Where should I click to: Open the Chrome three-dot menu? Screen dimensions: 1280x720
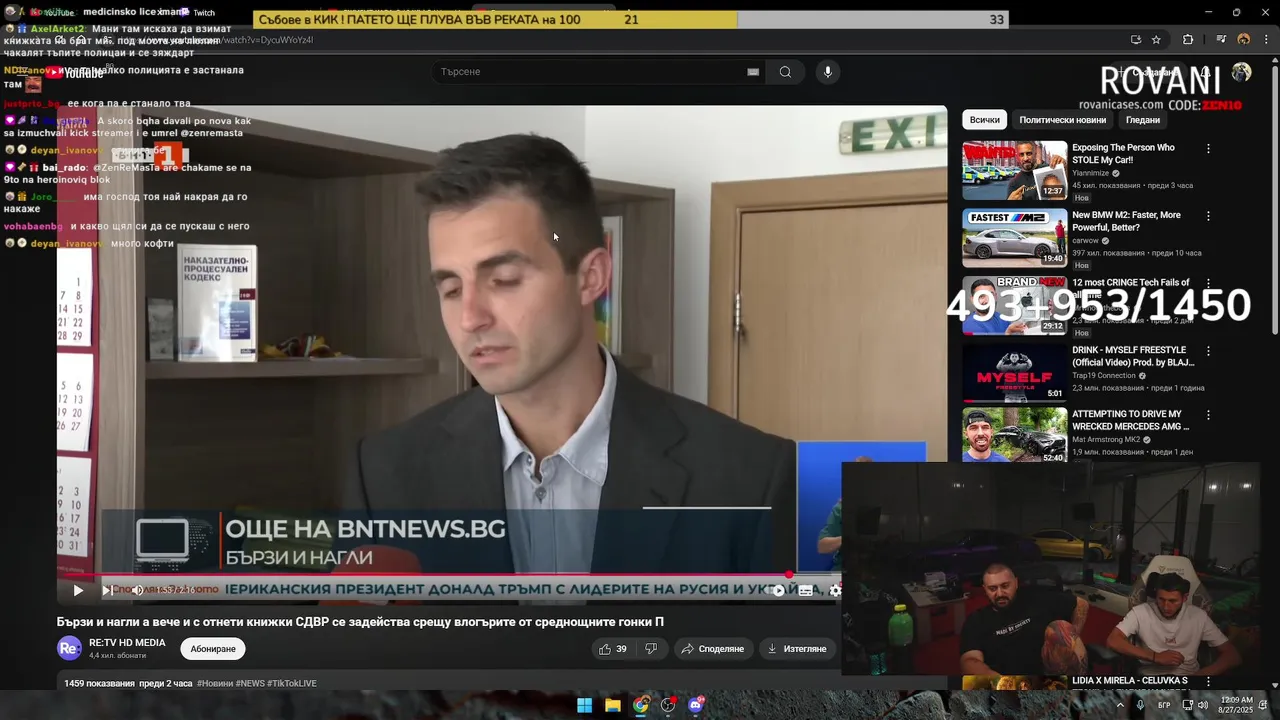point(1265,40)
